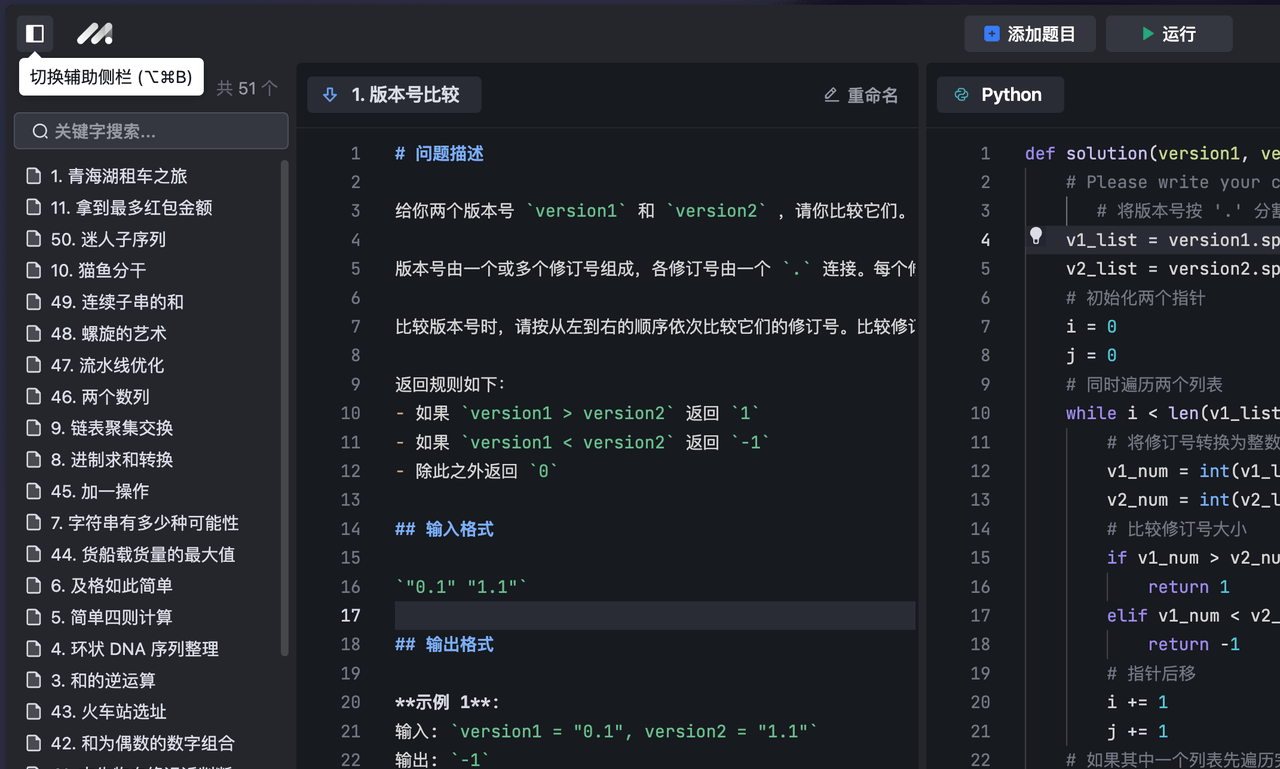Screen dimensions: 1280x769
Task: Open the Python language tab
Action: [x=1000, y=95]
